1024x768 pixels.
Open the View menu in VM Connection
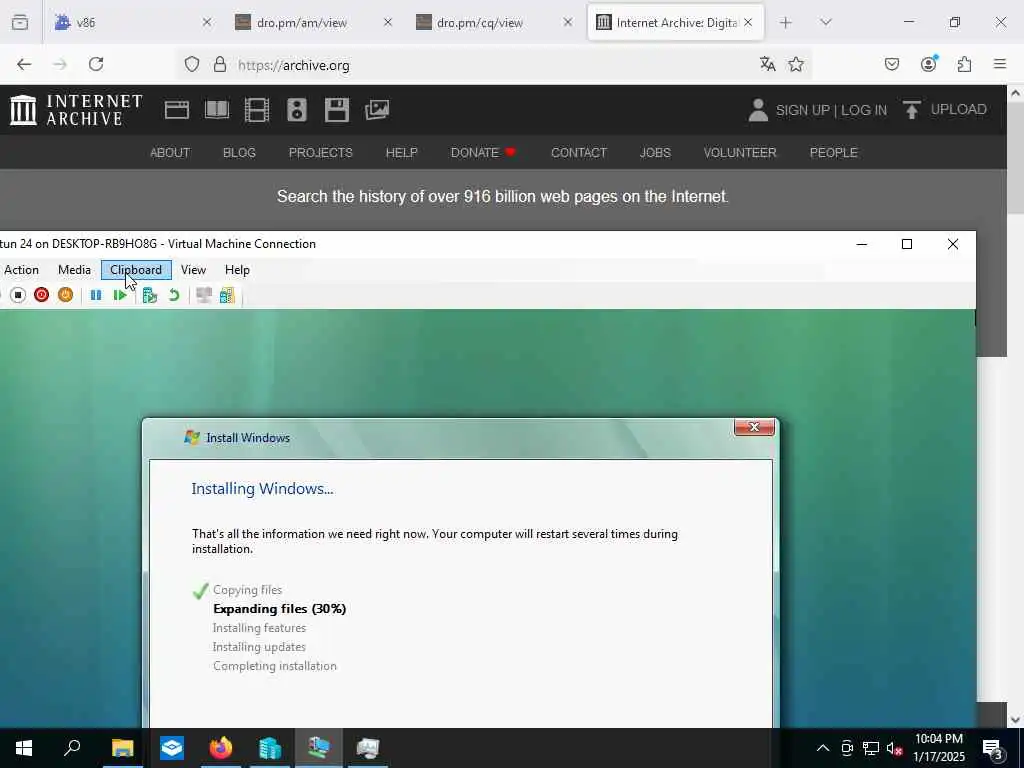click(193, 270)
